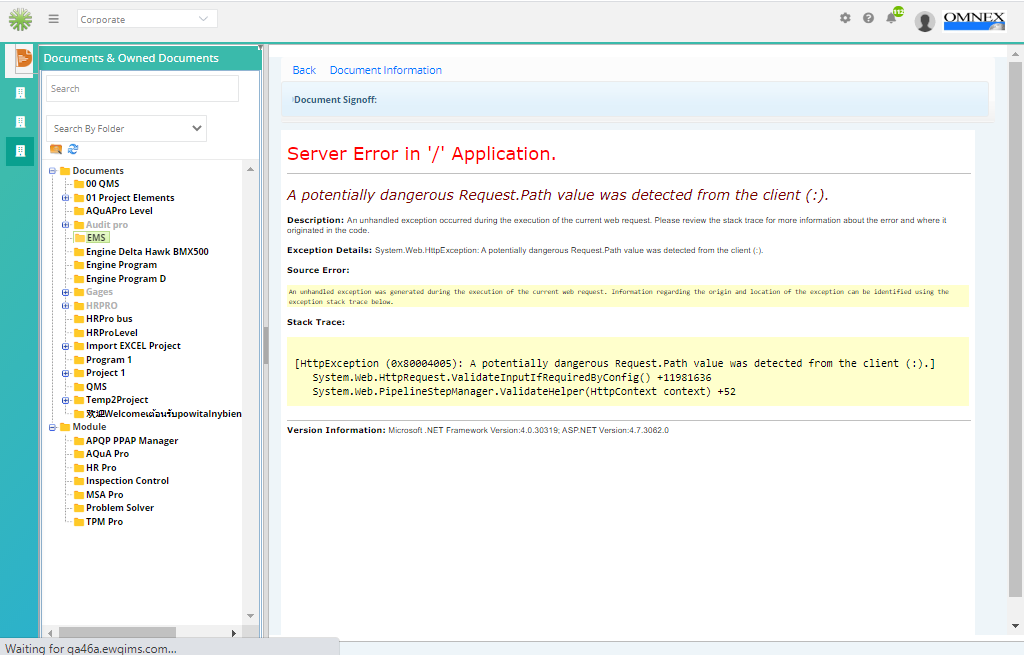Expand the HRPRO folder node
The image size is (1024, 655).
pyautogui.click(x=65, y=306)
